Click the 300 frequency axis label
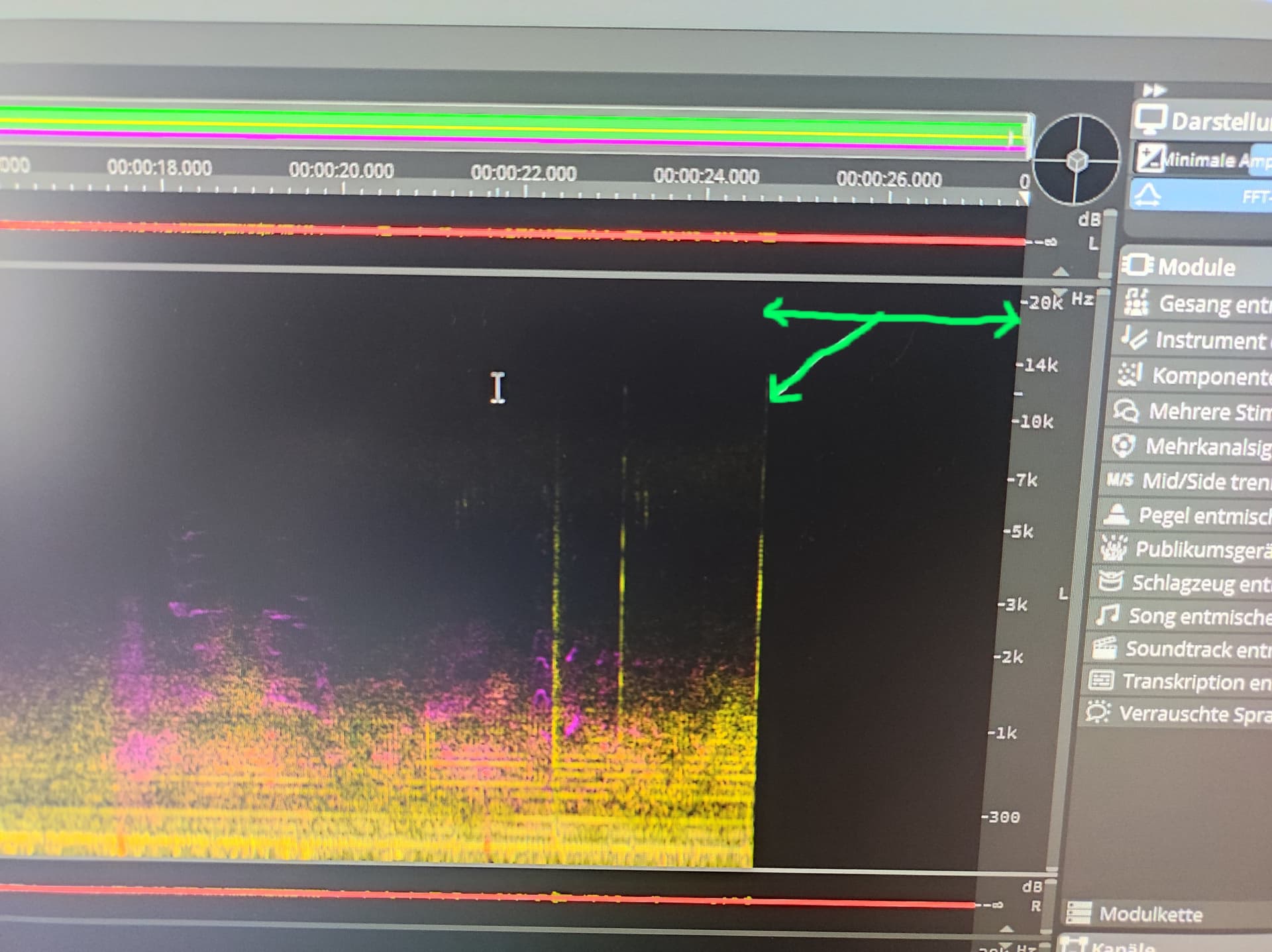 coord(1000,817)
